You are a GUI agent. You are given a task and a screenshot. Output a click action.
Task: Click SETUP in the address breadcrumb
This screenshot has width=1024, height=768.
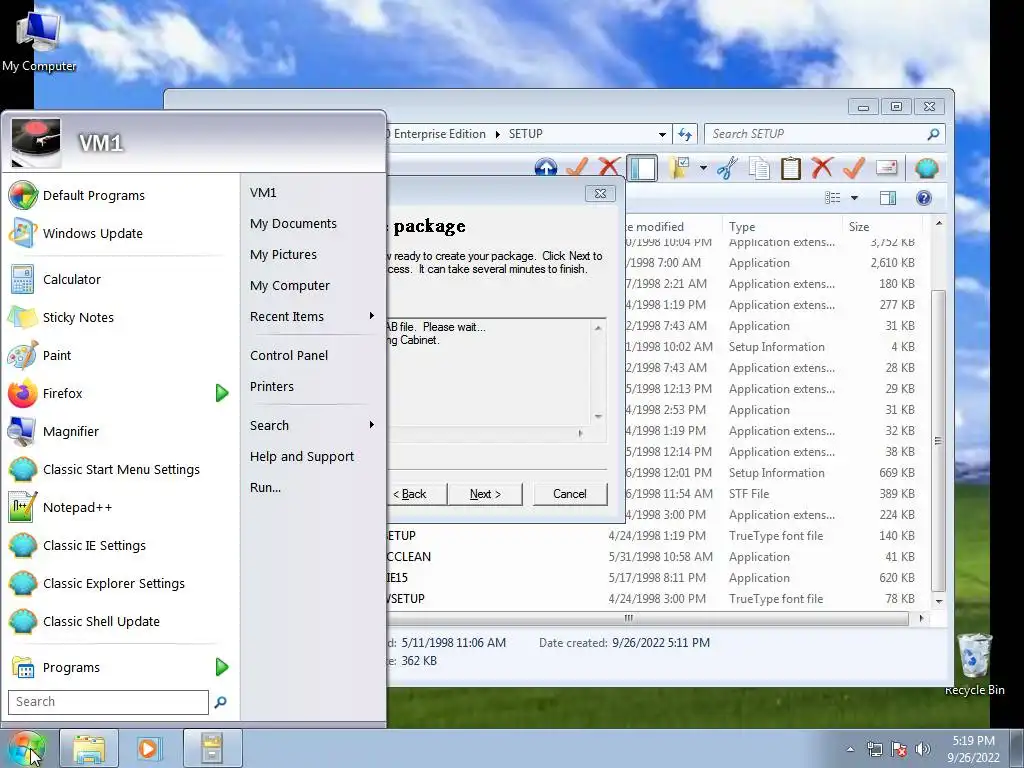coord(526,134)
